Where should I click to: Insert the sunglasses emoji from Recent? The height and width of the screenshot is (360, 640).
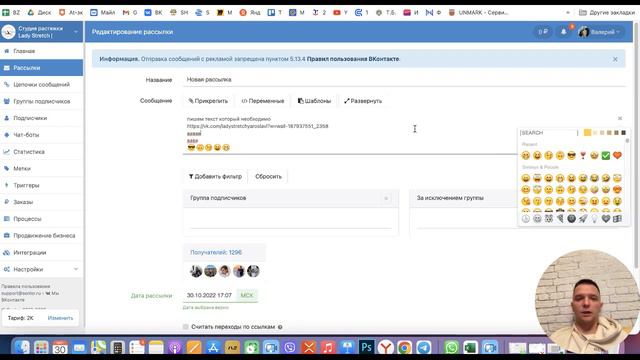tap(571, 156)
